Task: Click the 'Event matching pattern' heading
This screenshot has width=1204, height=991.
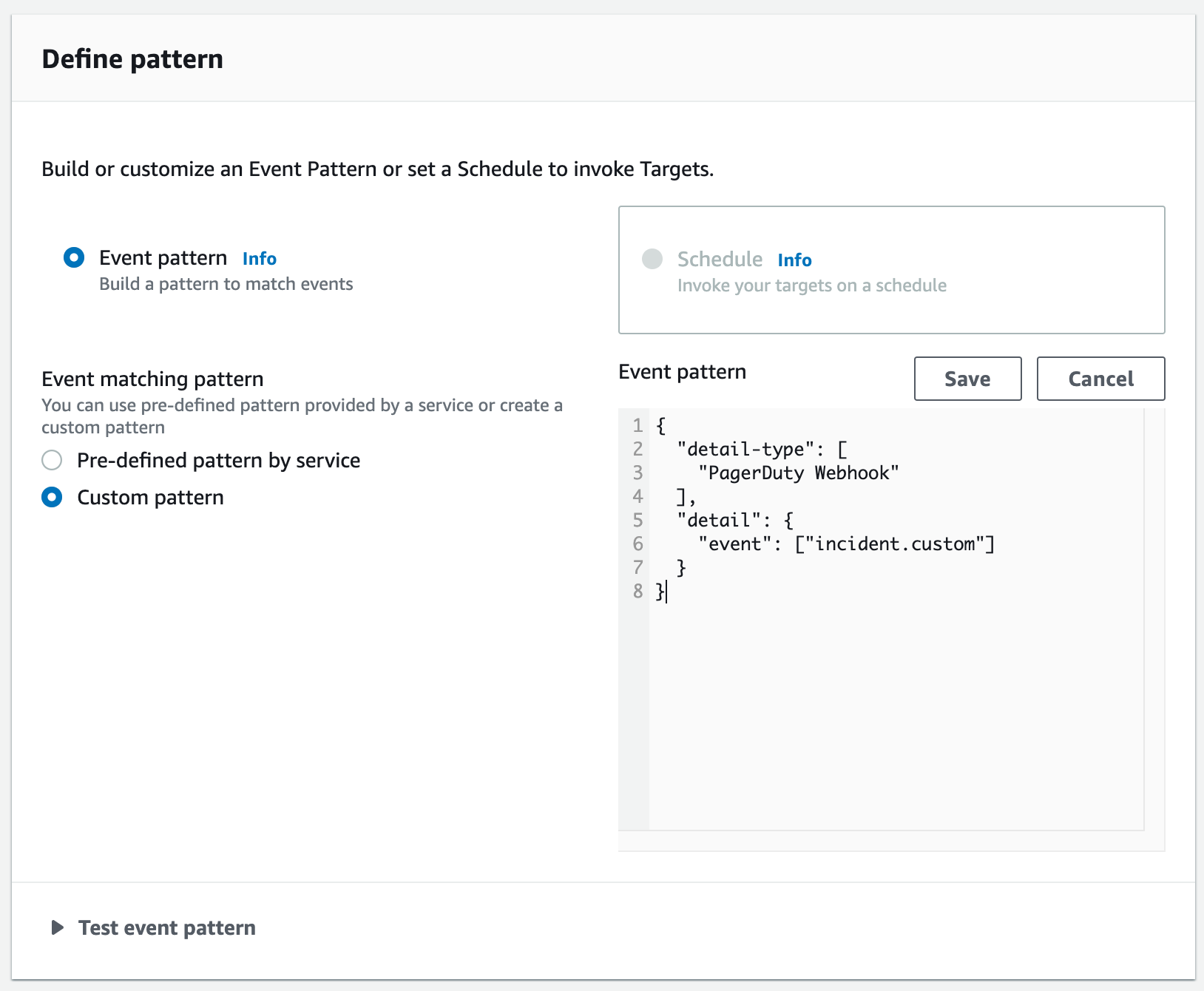Action: (x=152, y=379)
